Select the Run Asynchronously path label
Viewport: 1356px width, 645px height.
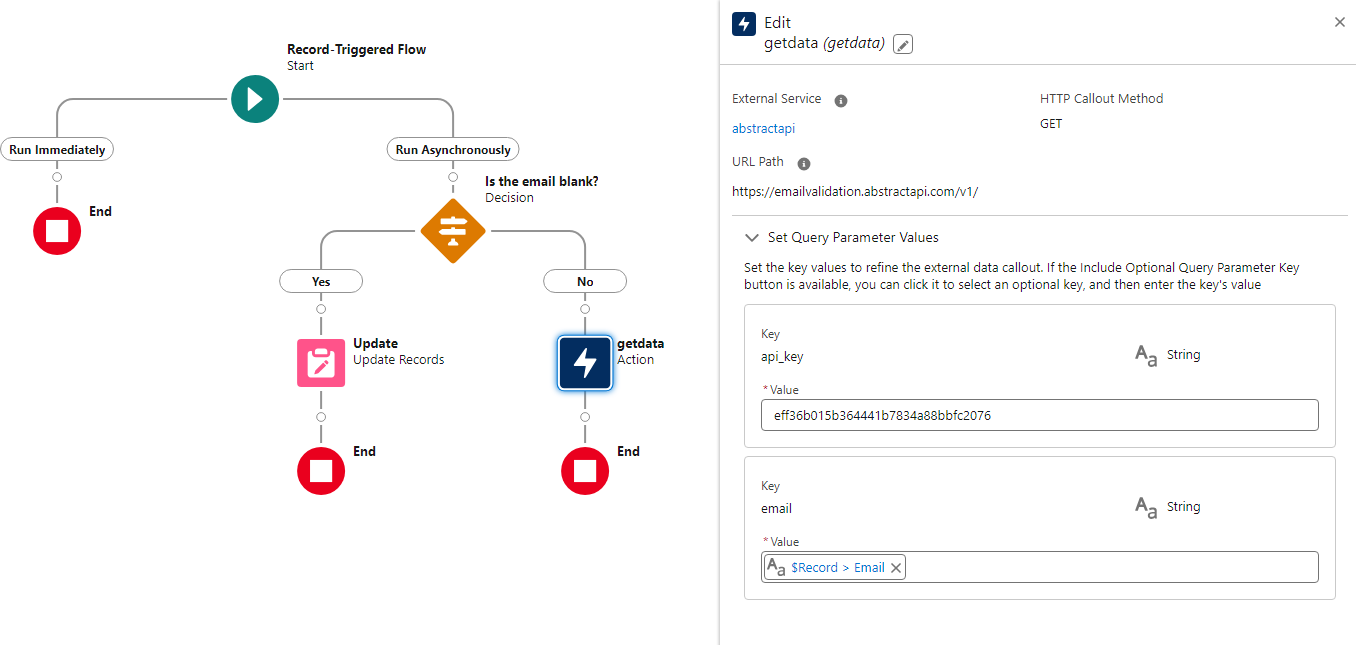coord(453,149)
